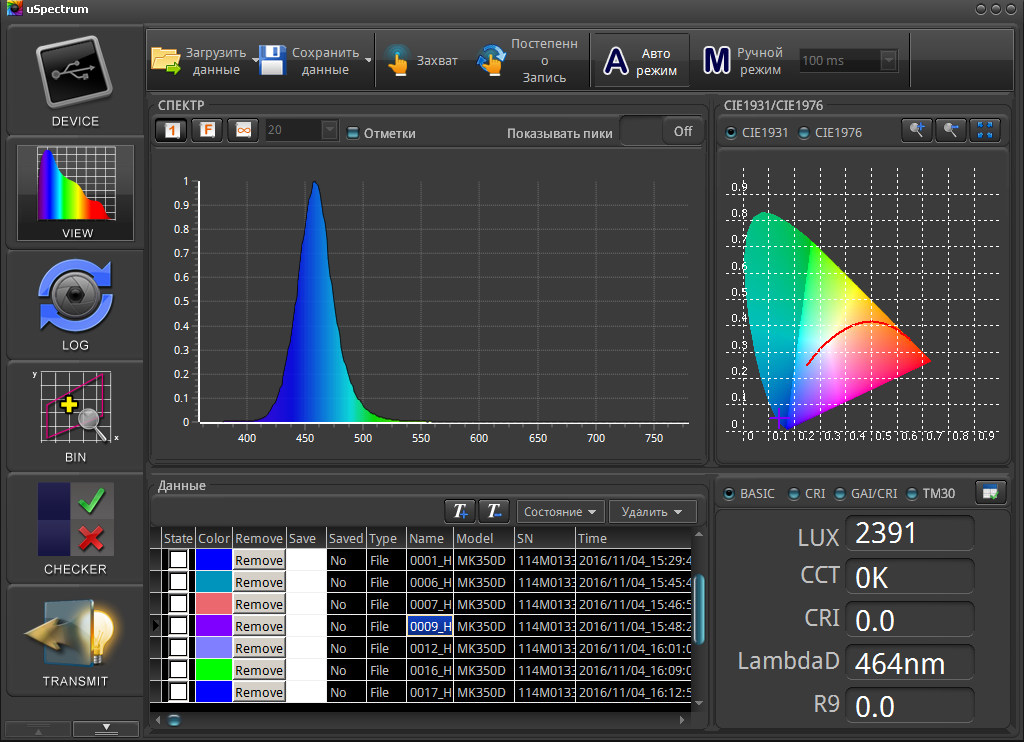The width and height of the screenshot is (1024, 742).
Task: Activate Ручной режим manual mode button
Action: coord(741,61)
